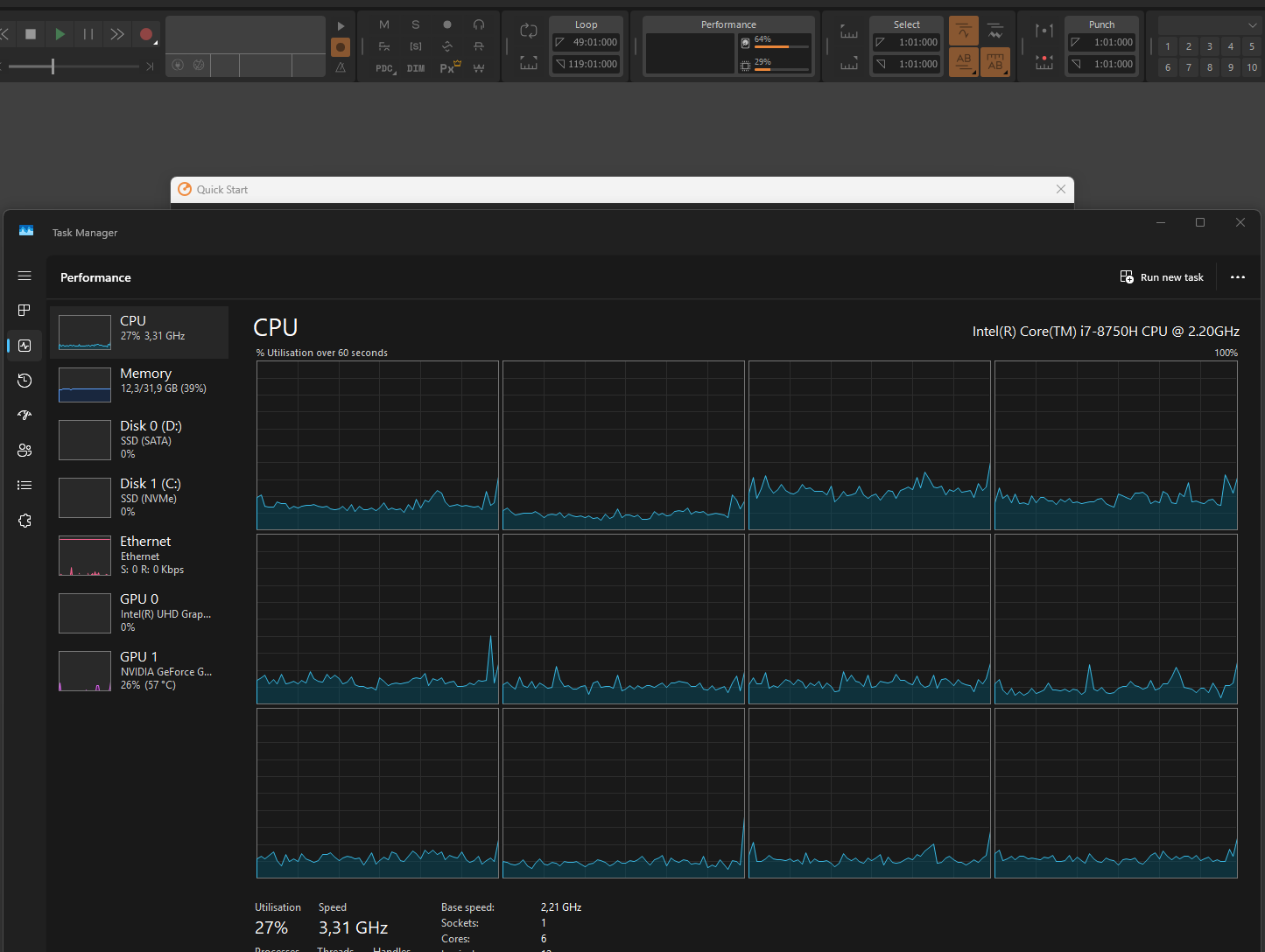1265x952 pixels.
Task: Move the transport position slider handle
Action: point(53,66)
